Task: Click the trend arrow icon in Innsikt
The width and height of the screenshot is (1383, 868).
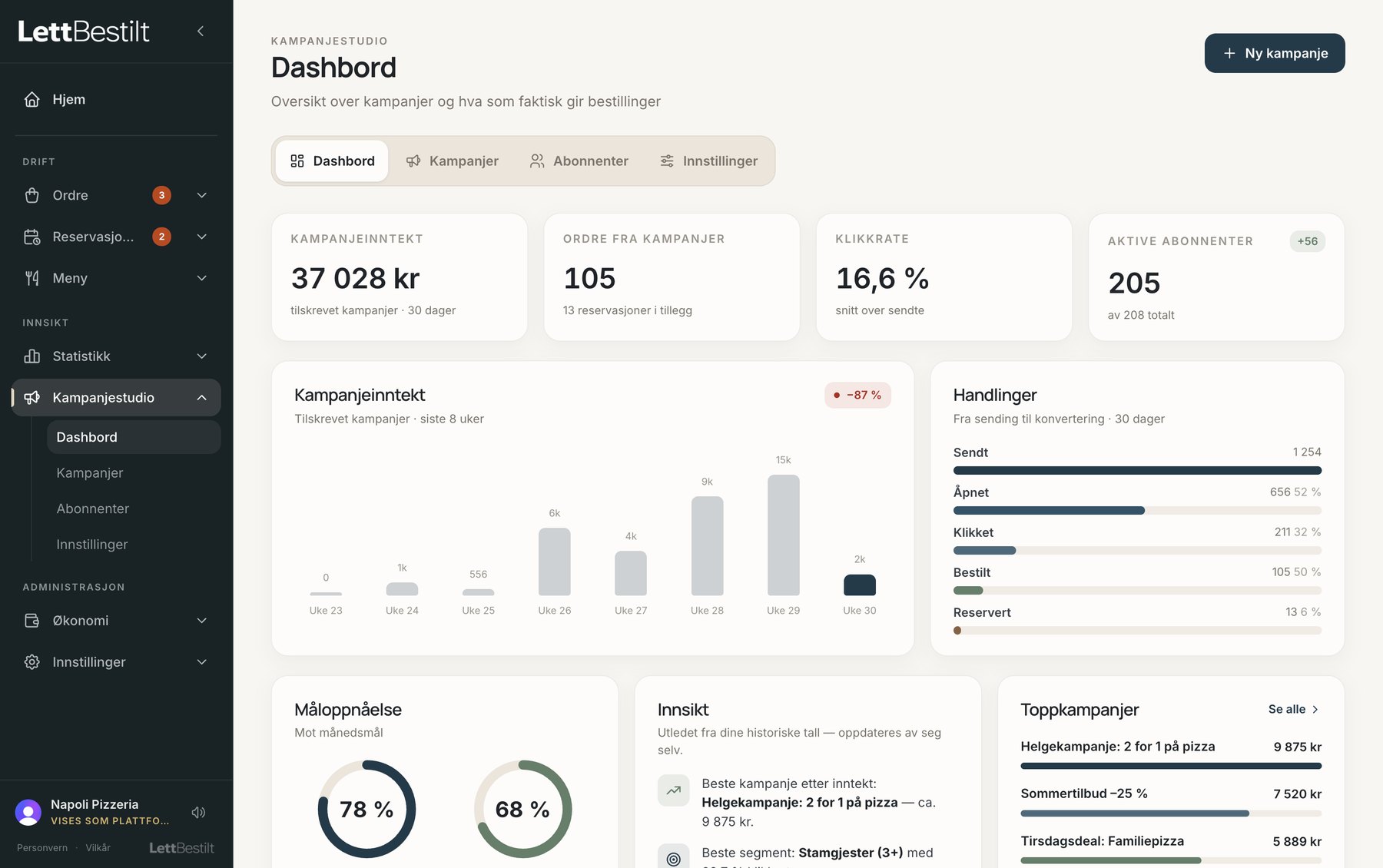Action: click(x=673, y=790)
